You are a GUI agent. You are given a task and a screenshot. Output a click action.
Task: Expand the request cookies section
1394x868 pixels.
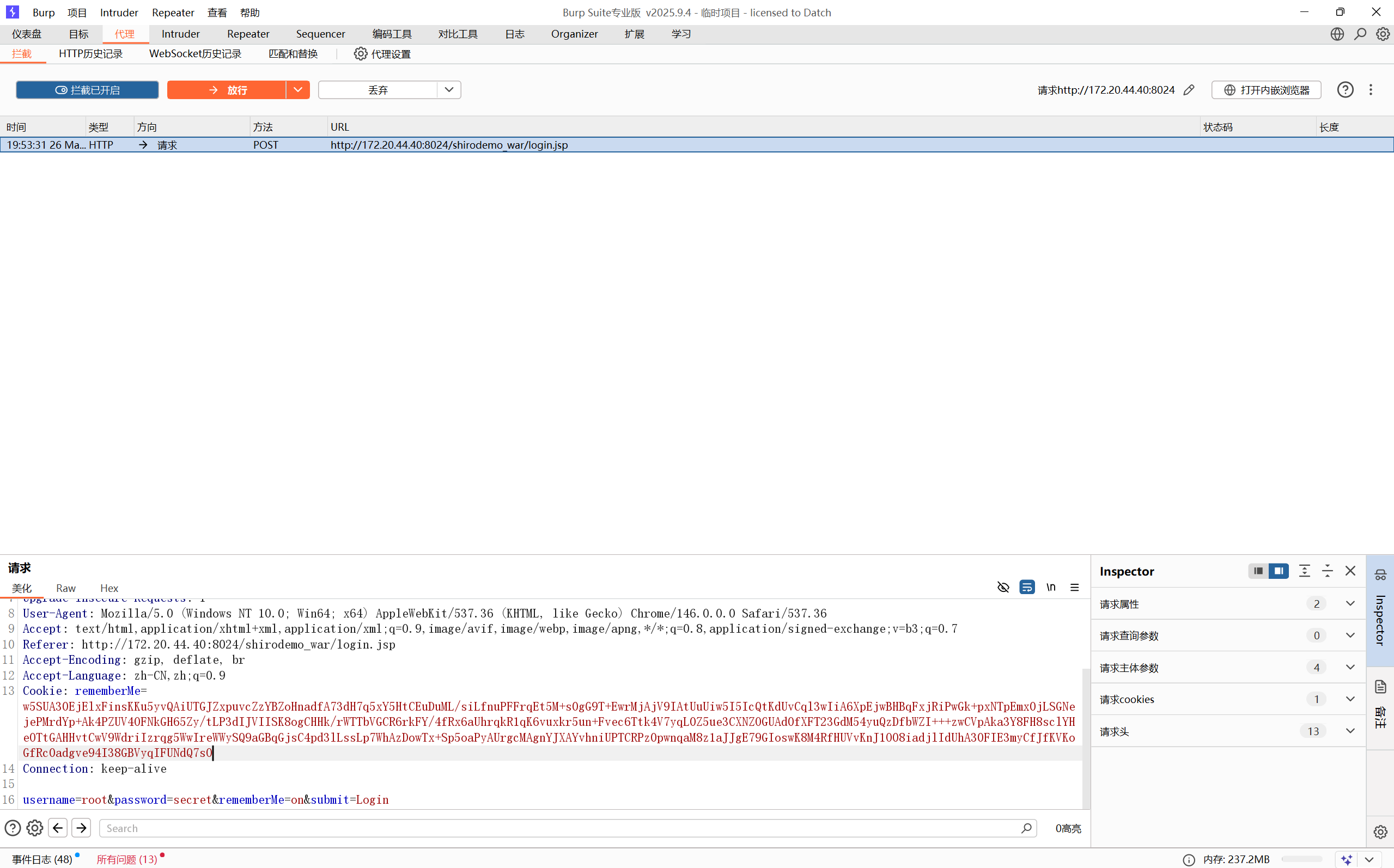coord(1350,699)
